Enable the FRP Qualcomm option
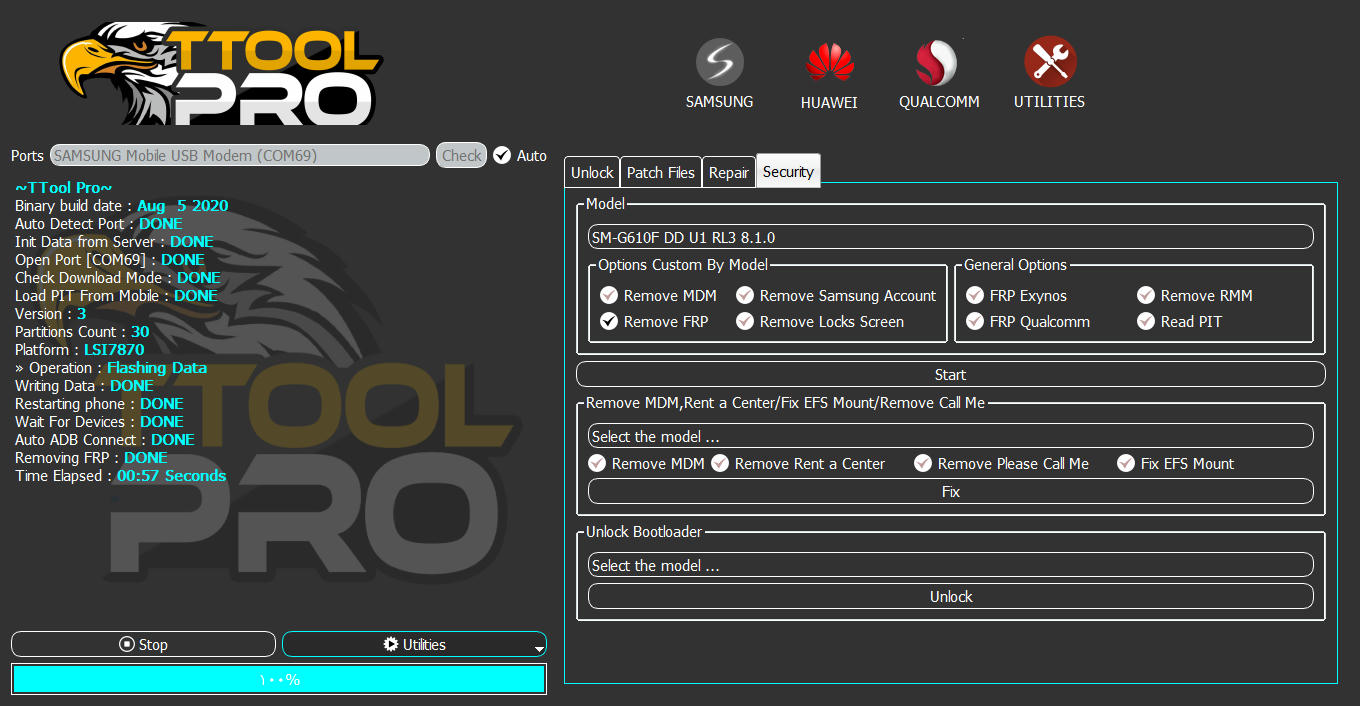This screenshot has height=706, width=1360. [974, 321]
